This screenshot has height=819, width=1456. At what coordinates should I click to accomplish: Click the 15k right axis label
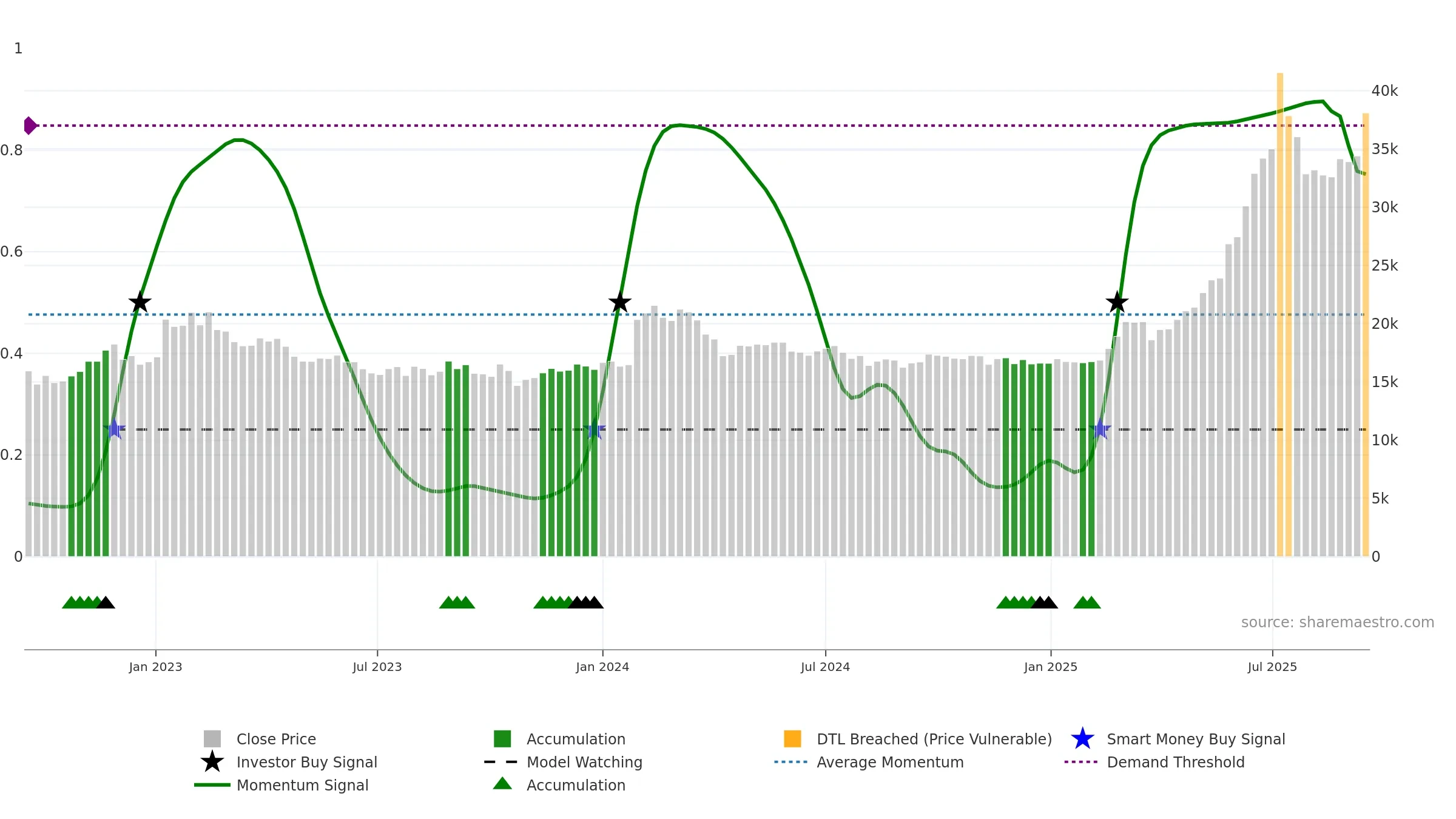tap(1384, 382)
